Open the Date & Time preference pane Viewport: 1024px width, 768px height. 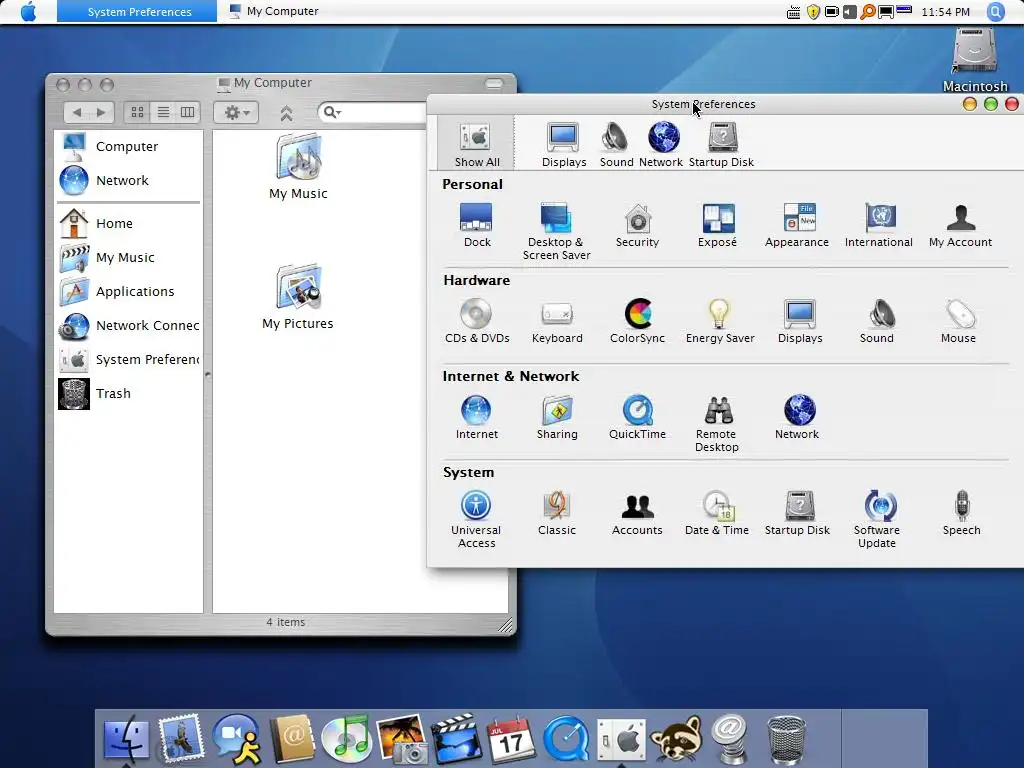717,513
